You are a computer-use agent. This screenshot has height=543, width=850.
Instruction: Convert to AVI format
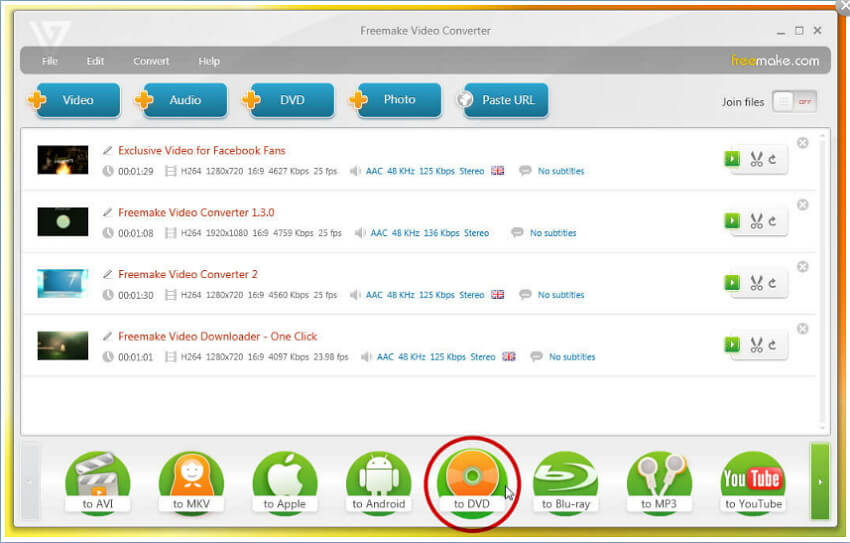coord(98,482)
